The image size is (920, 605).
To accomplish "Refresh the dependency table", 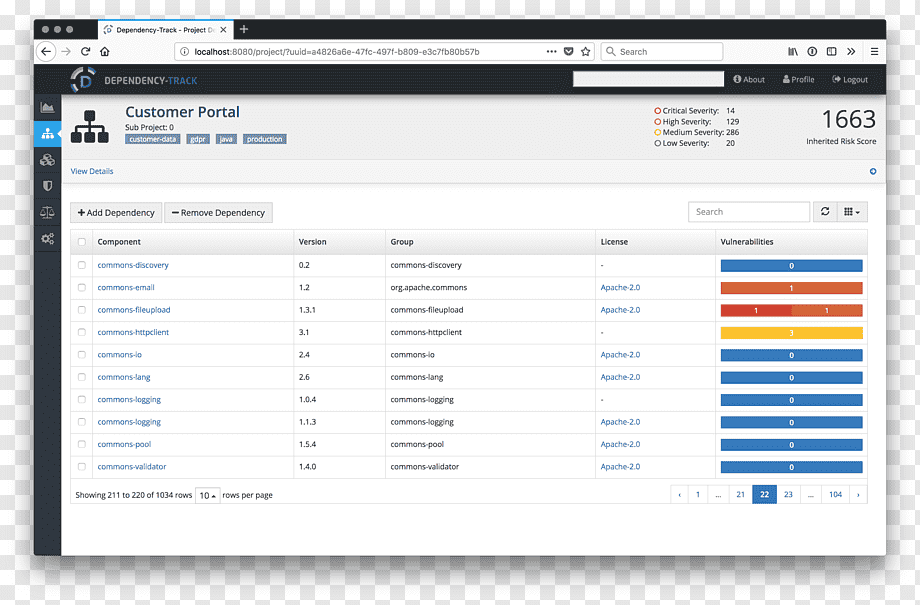I will tap(825, 212).
